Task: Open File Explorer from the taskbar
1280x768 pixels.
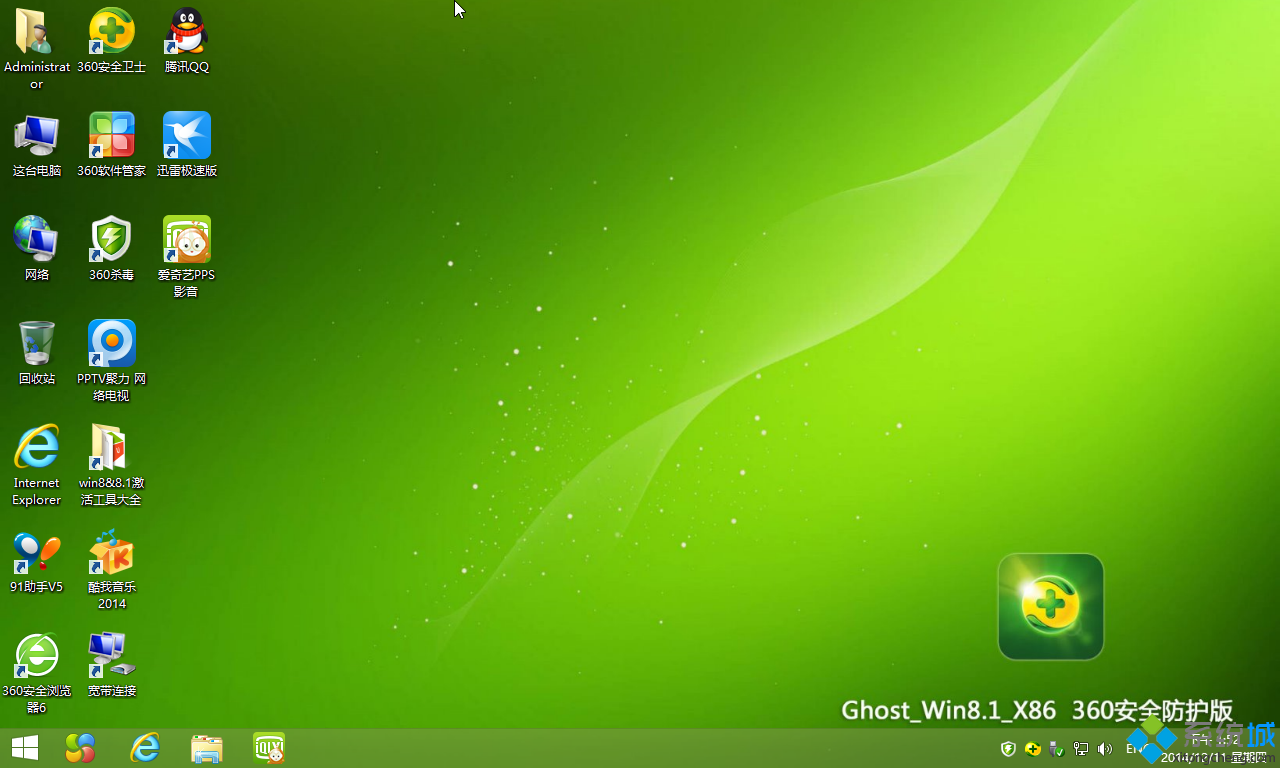Action: [207, 748]
